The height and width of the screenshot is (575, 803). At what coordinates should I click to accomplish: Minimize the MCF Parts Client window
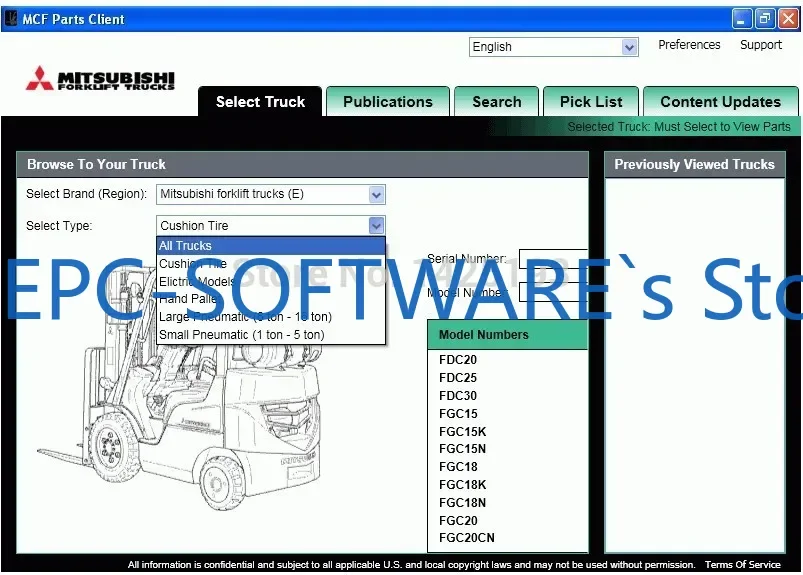(x=741, y=19)
